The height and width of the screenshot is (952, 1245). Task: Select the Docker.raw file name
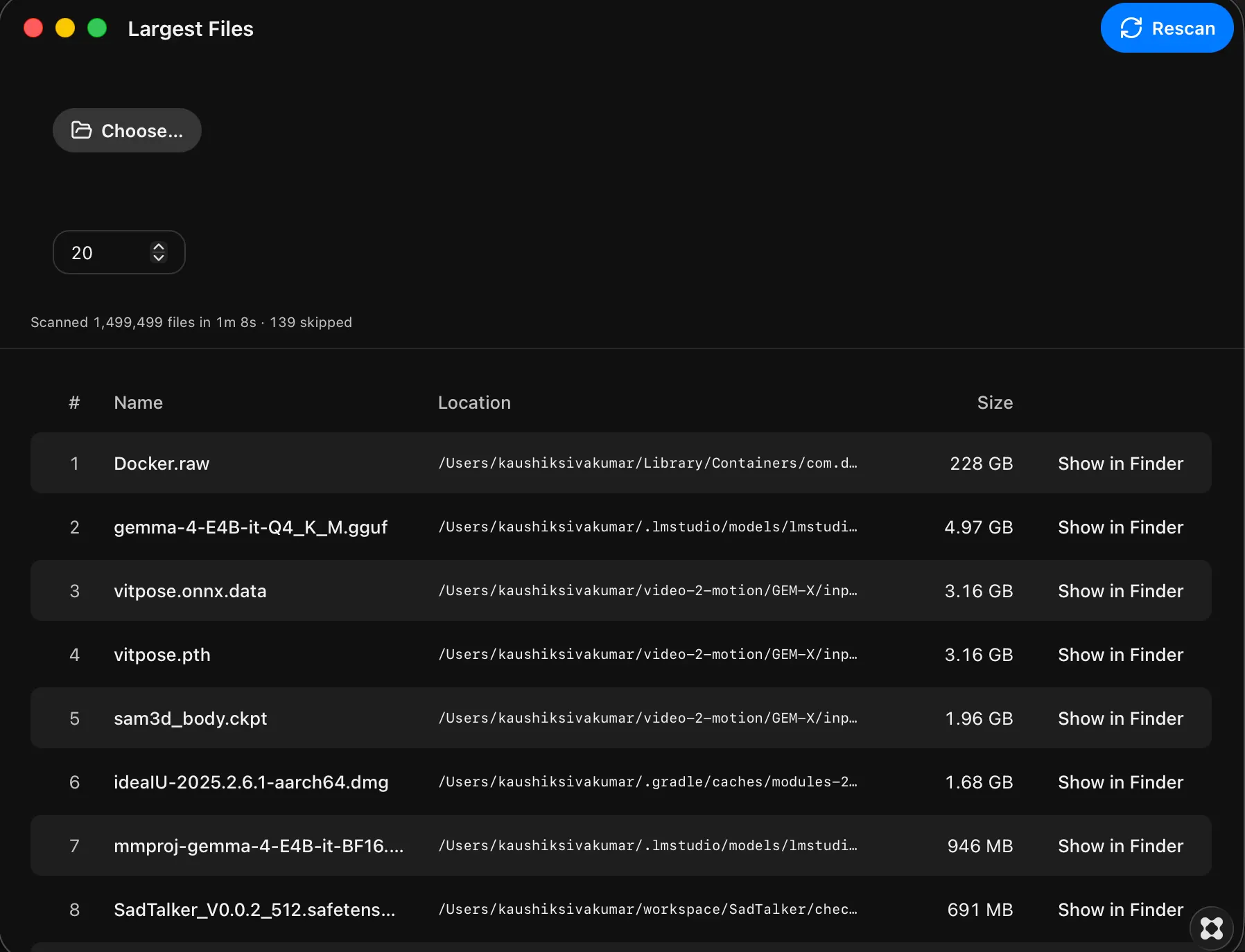coord(162,464)
